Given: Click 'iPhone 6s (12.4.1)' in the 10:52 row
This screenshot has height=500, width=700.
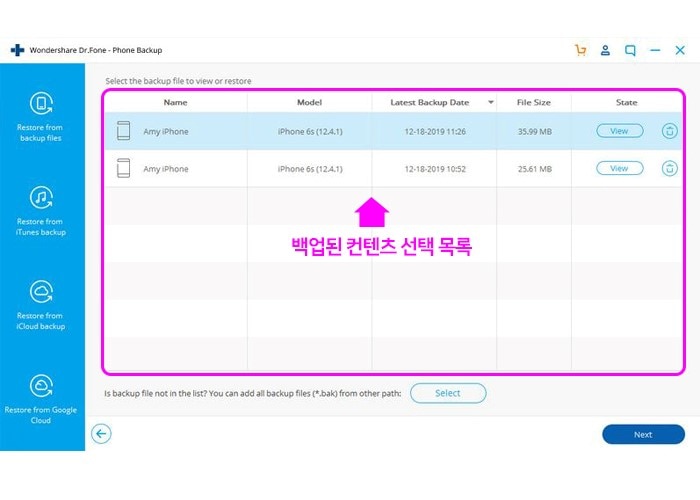Looking at the screenshot, I should 310,169.
